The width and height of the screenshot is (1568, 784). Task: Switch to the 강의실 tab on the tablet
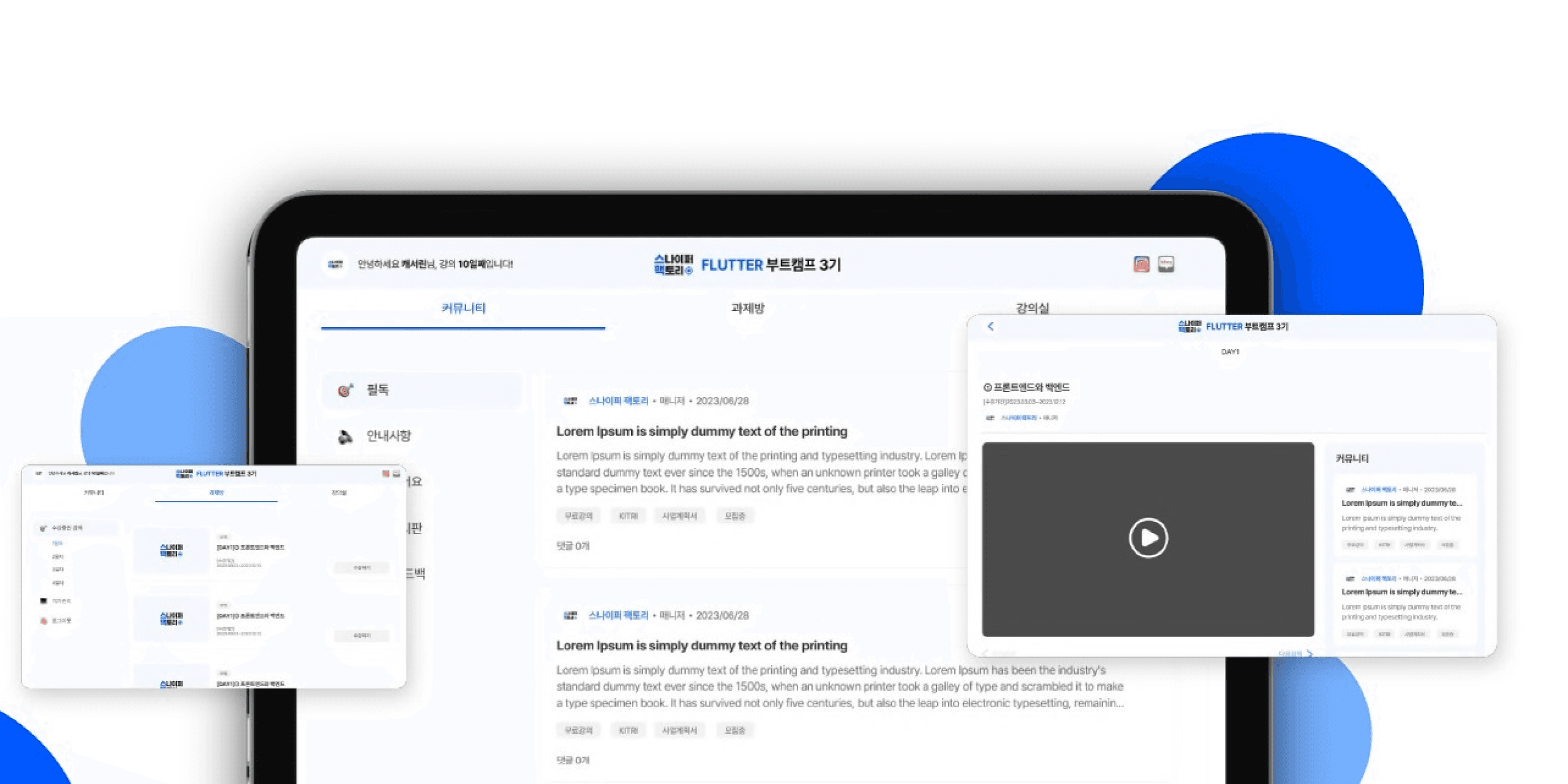point(1033,307)
